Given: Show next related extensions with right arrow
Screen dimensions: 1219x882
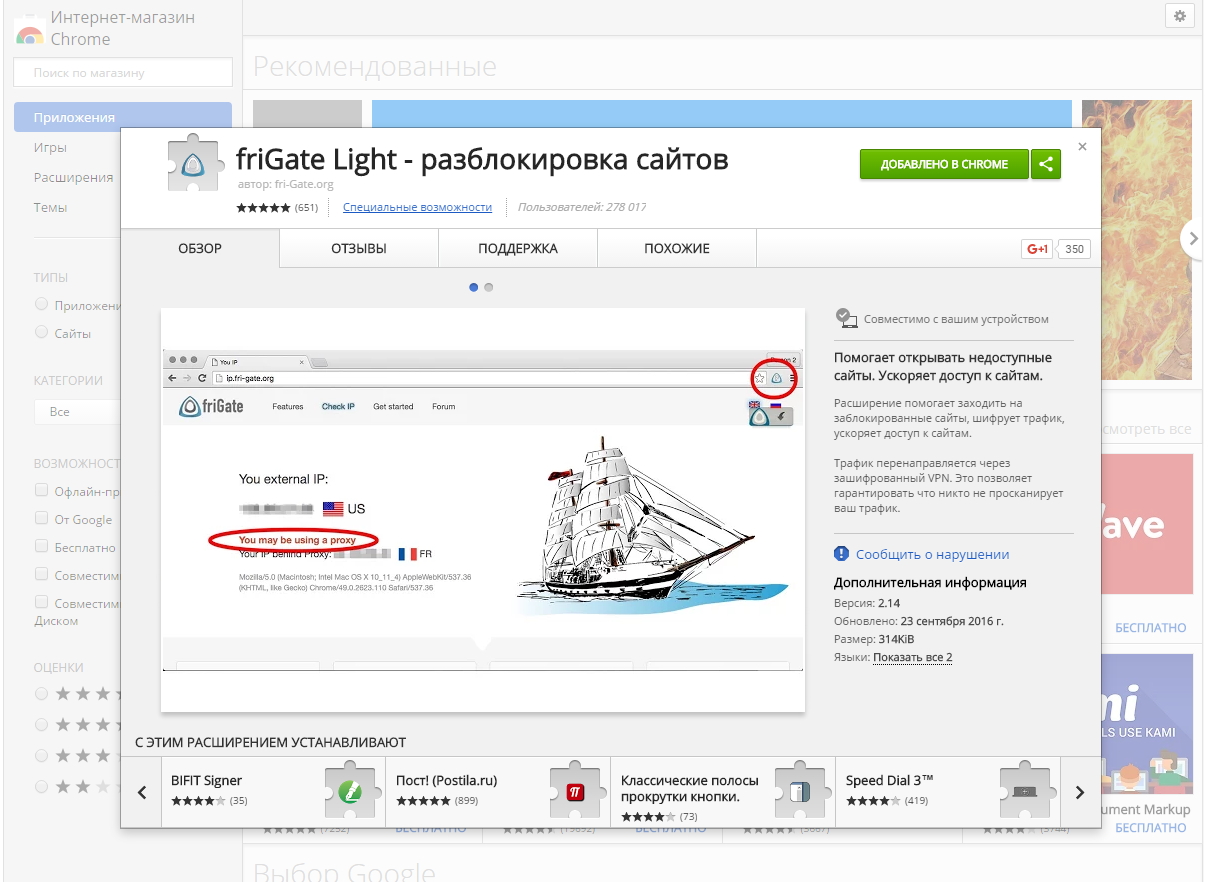Looking at the screenshot, I should click(x=1080, y=792).
